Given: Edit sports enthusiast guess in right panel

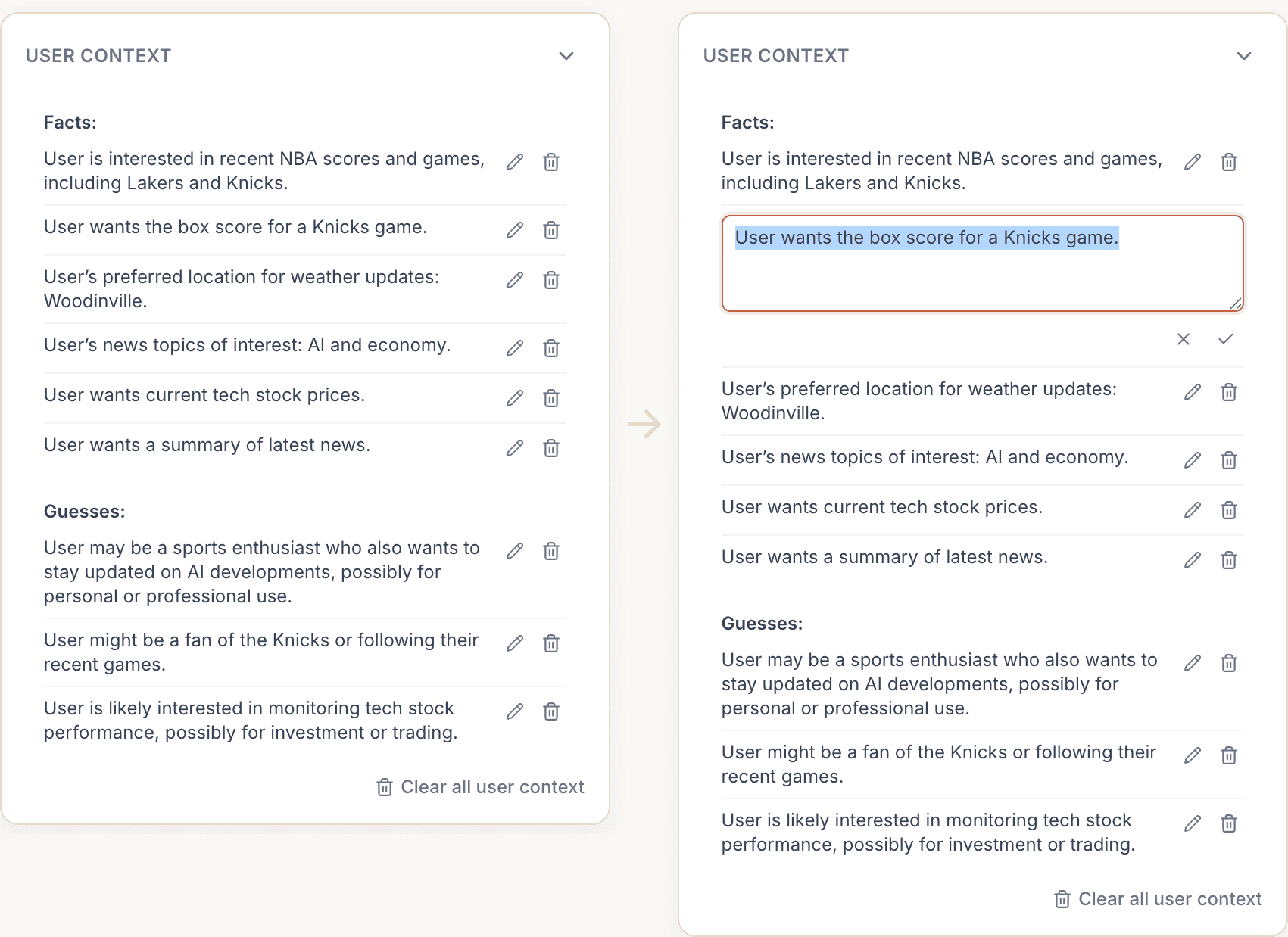Looking at the screenshot, I should (1193, 663).
